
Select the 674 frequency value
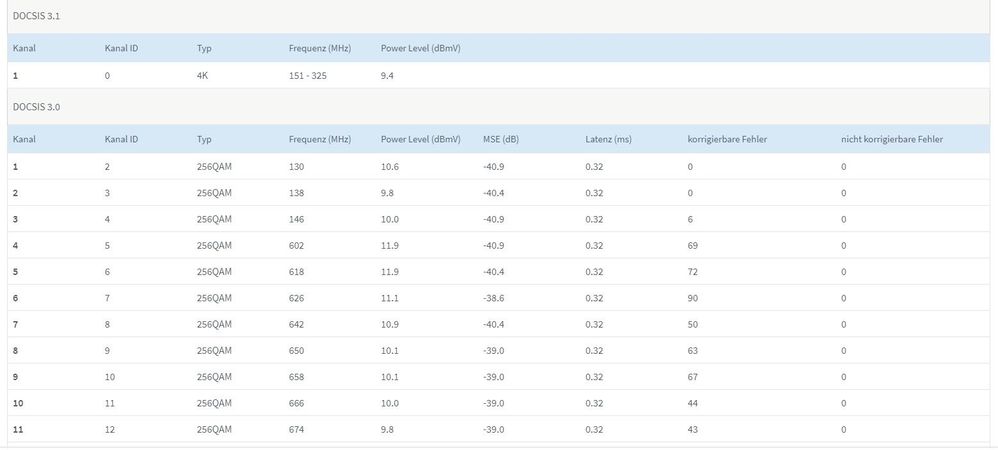point(296,429)
